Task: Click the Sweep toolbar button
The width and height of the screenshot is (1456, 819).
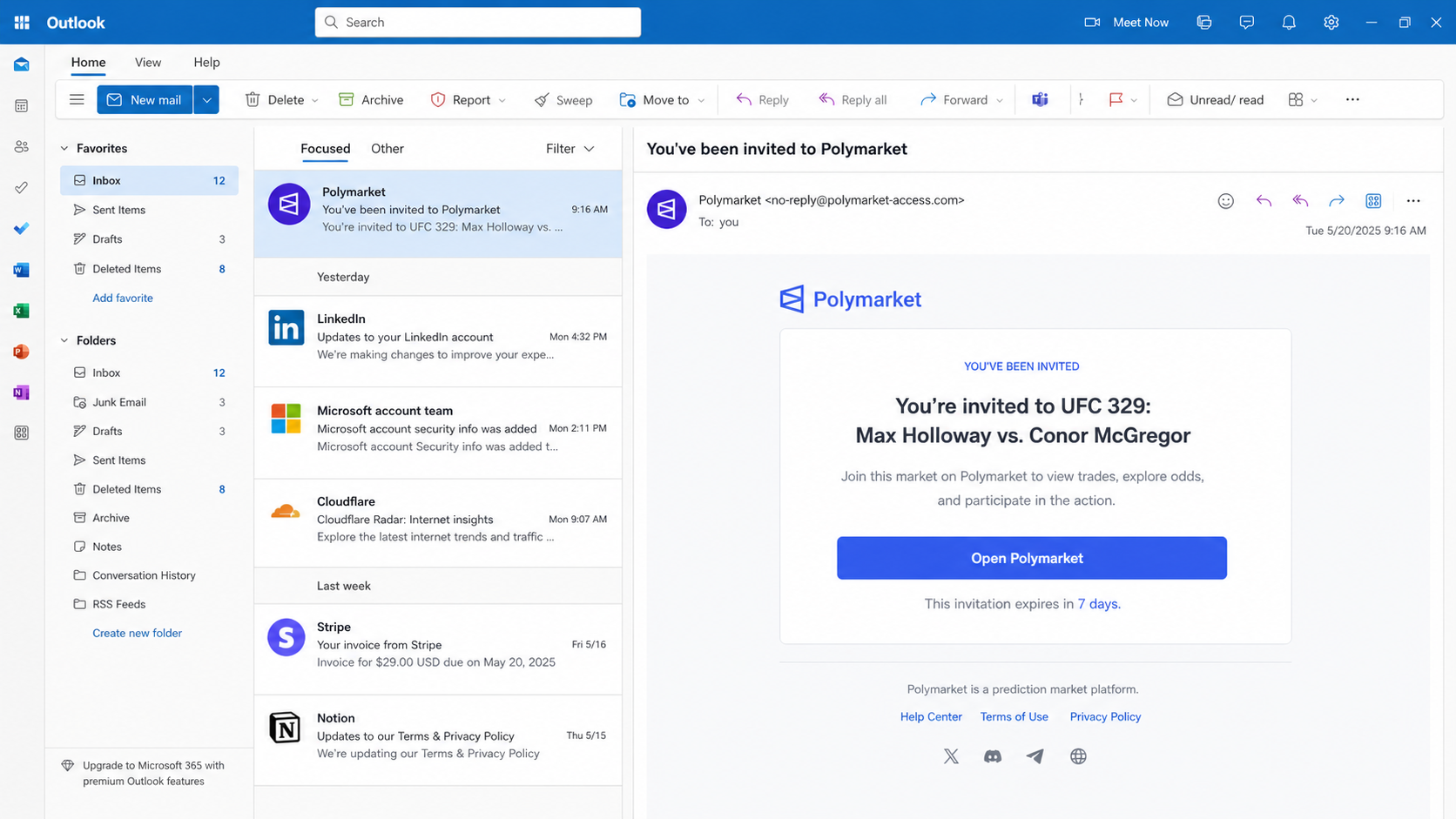Action: click(563, 99)
